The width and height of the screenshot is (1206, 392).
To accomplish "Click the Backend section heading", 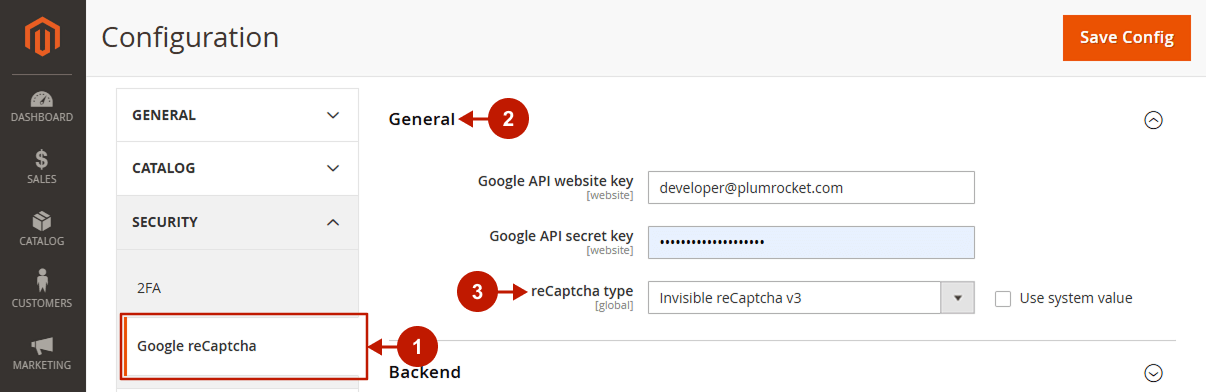I will 425,372.
